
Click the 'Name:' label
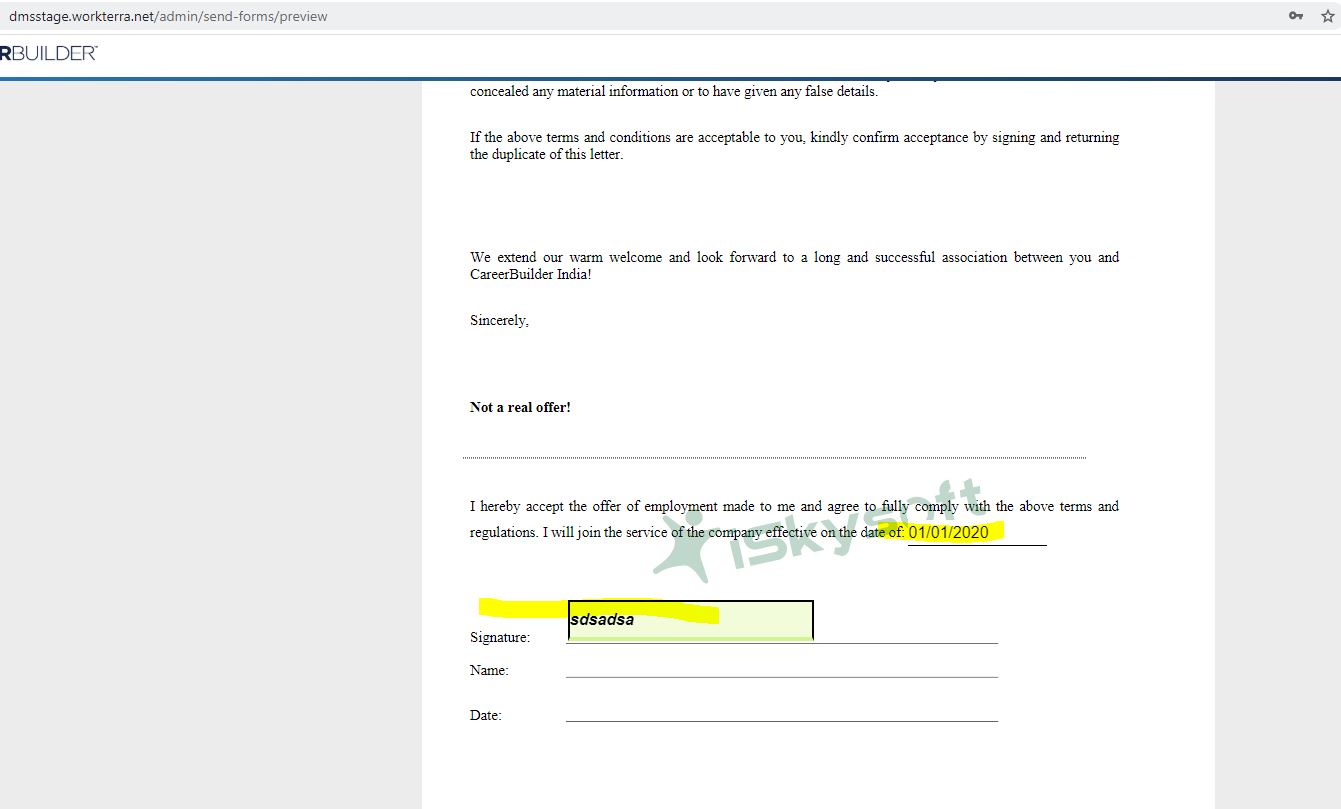tap(489, 671)
